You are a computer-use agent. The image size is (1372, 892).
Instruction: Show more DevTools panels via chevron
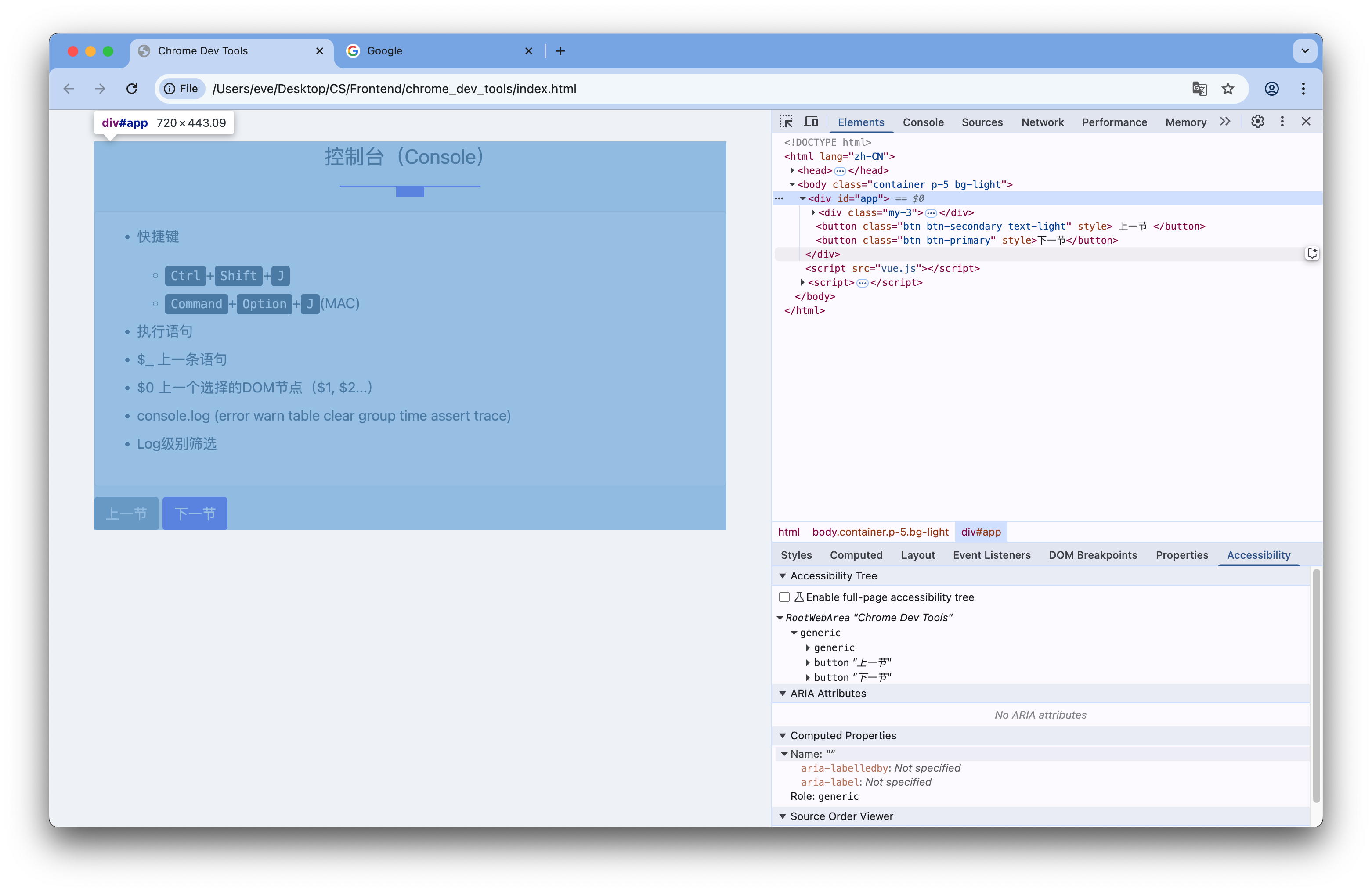[1226, 122]
